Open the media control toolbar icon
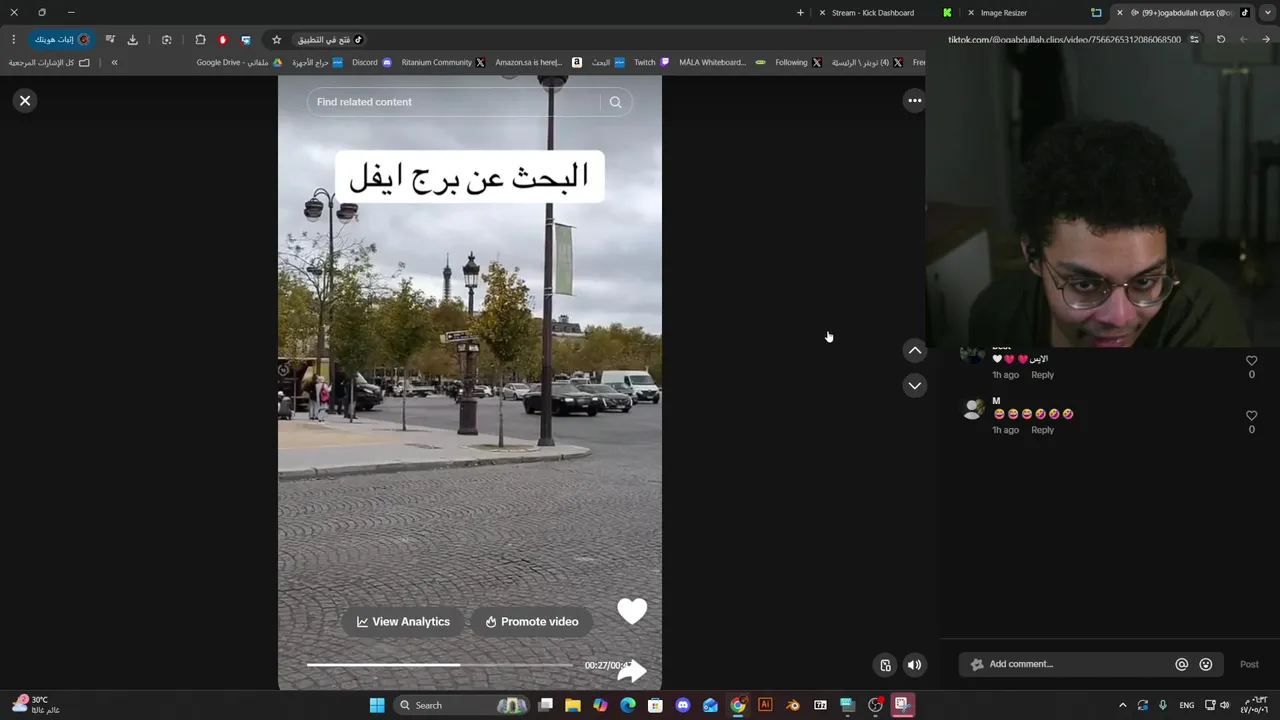Image resolution: width=1280 pixels, height=720 pixels. (x=110, y=40)
